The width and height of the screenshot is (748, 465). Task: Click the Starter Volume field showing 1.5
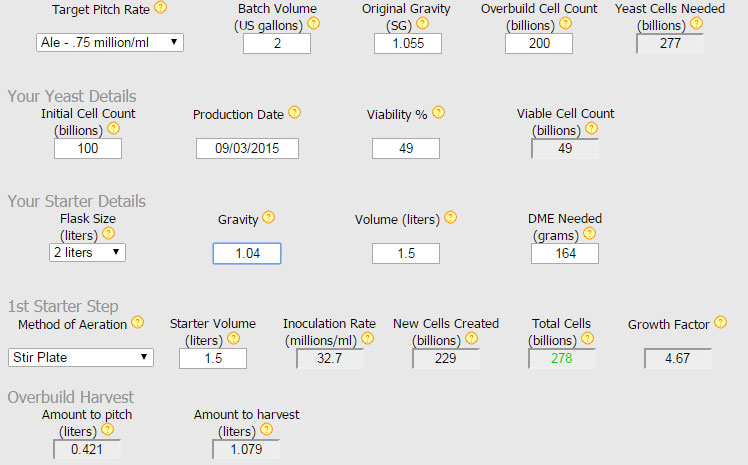pos(213,358)
